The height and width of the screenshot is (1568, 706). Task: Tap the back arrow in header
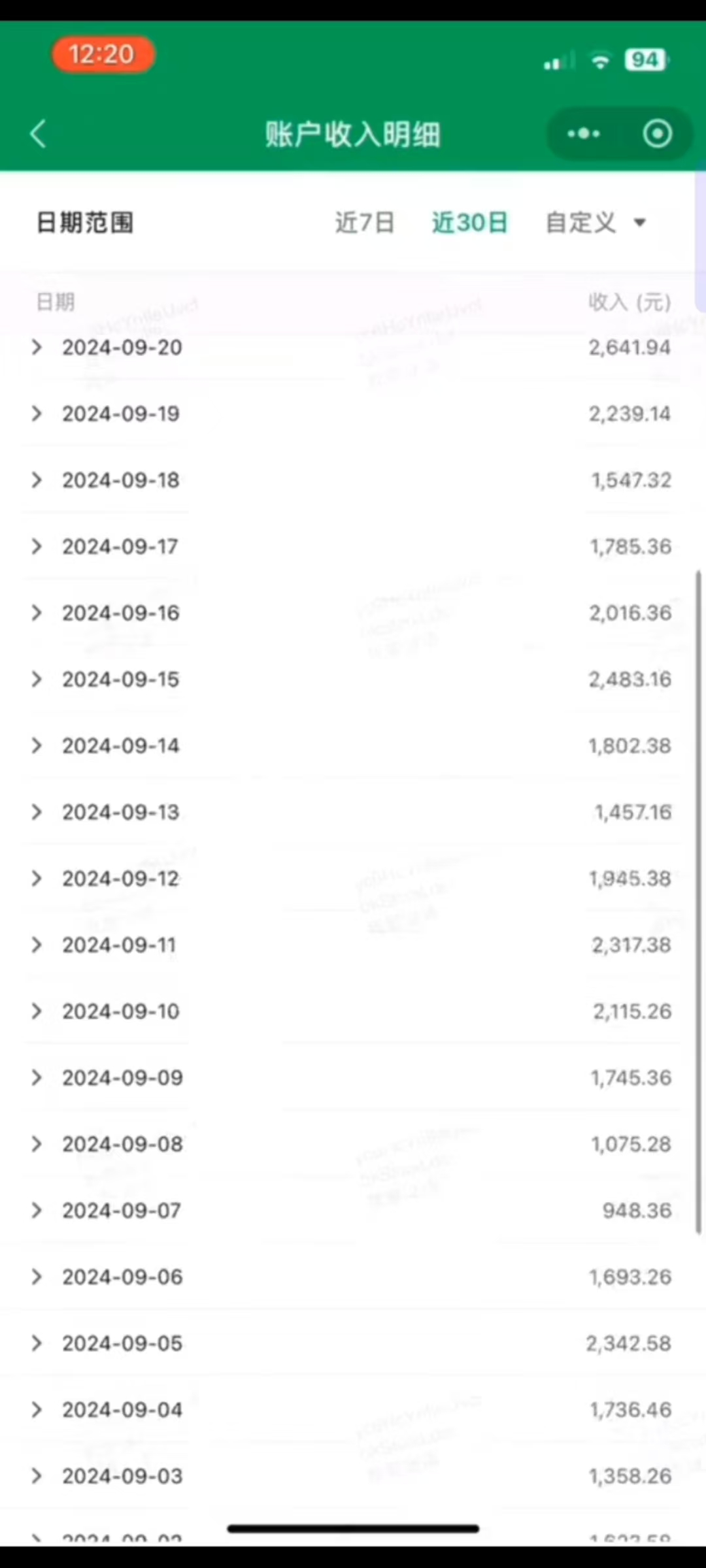(38, 134)
